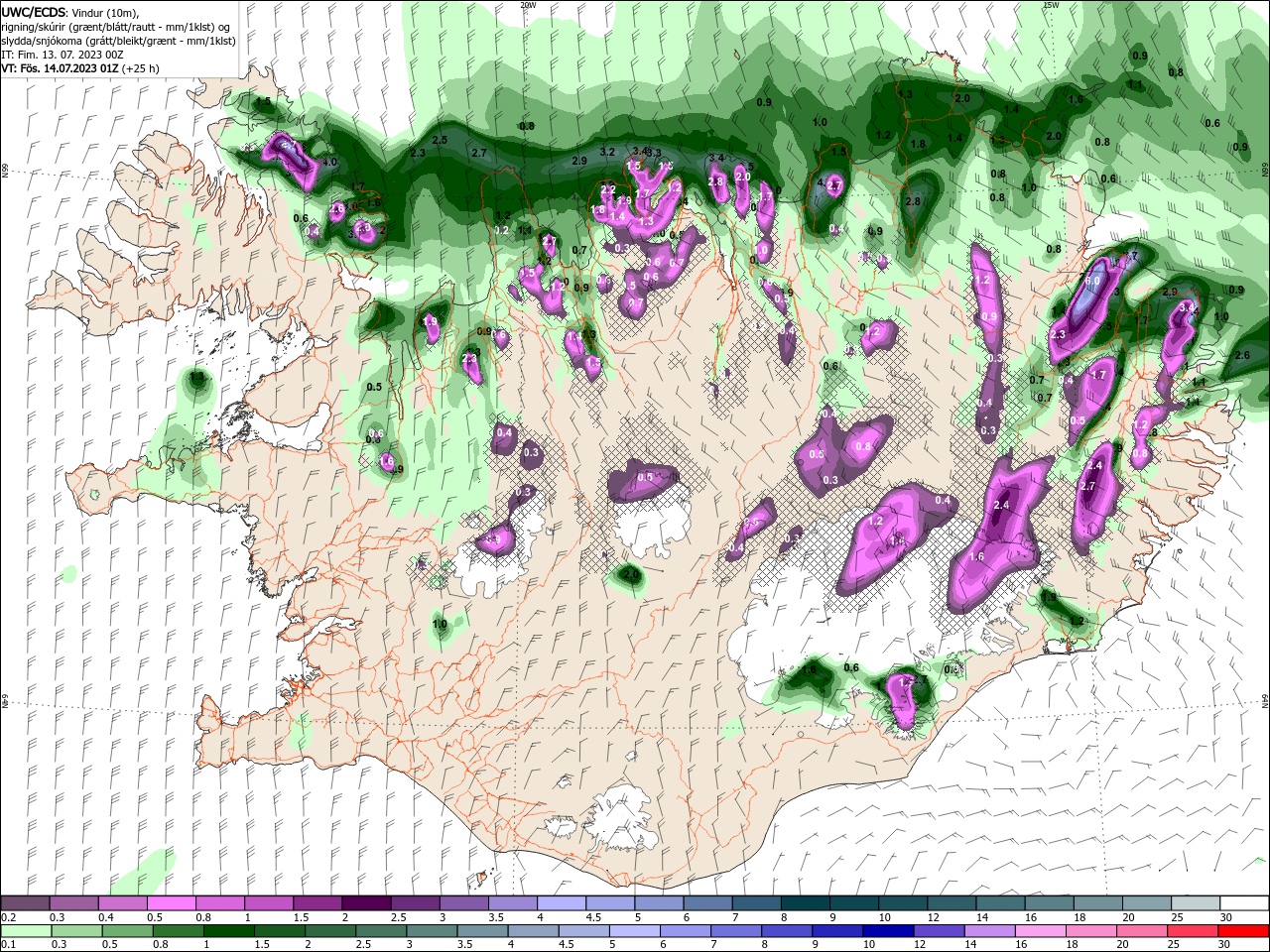Click the rain legend swatch starting at 2.5
Viewport: 1270px width, 952px height.
click(381, 931)
